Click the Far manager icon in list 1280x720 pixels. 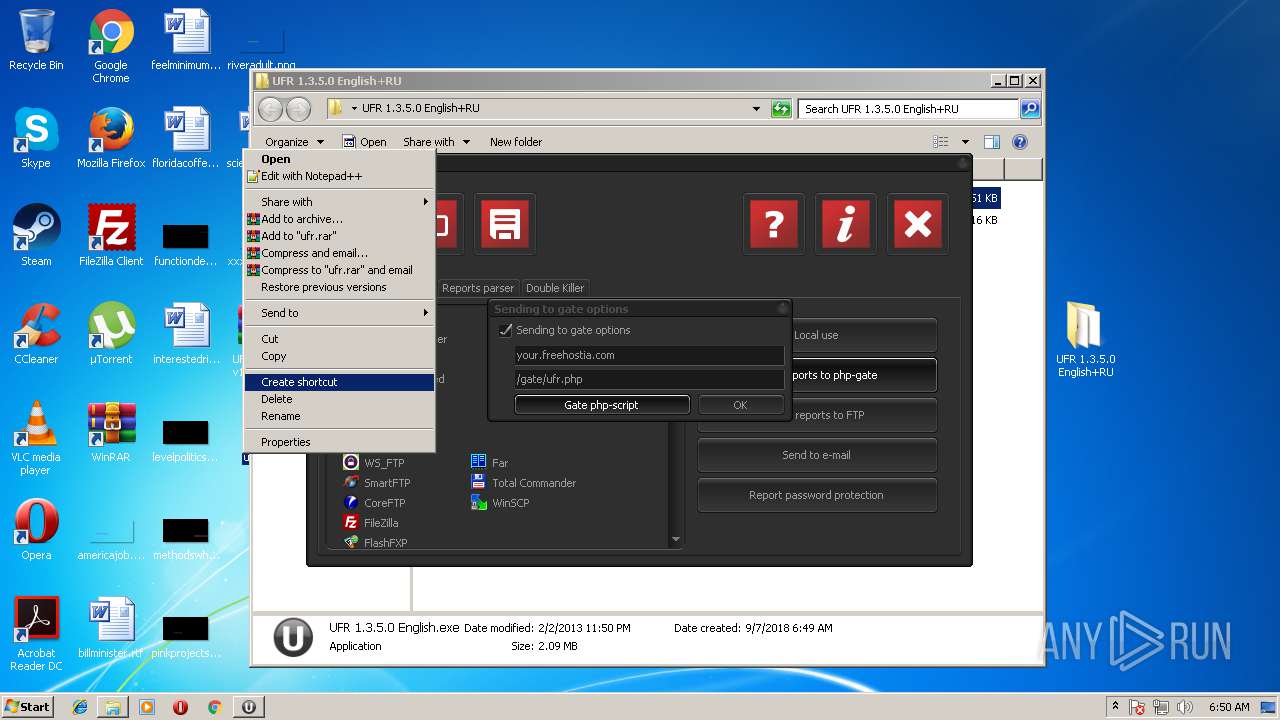pyautogui.click(x=479, y=462)
